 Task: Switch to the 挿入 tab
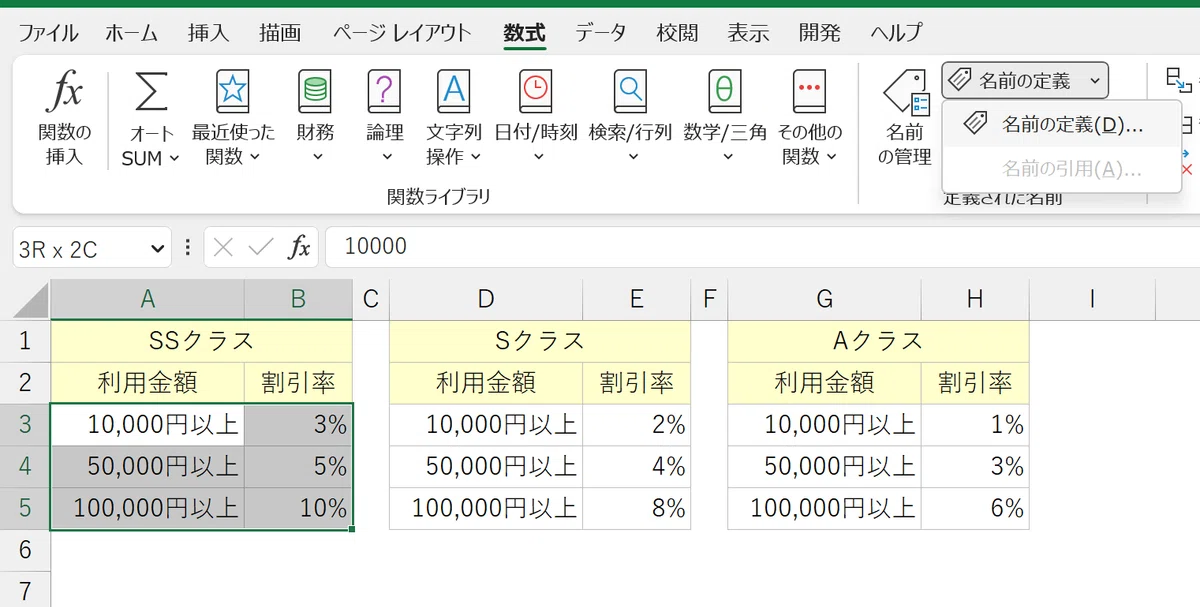pos(207,32)
